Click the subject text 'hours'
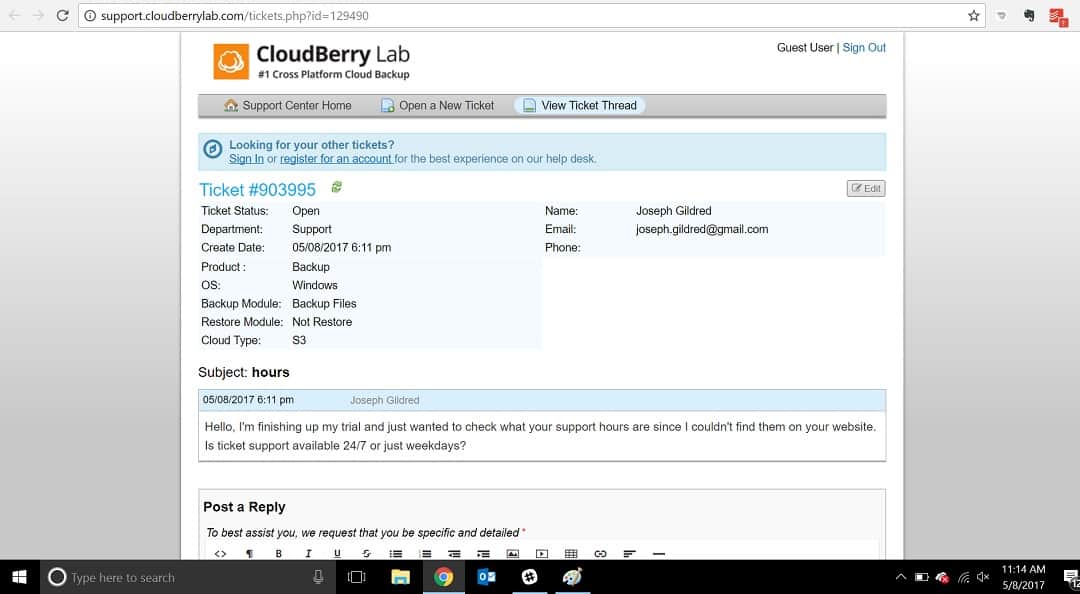The image size is (1080, 594). pos(271,372)
